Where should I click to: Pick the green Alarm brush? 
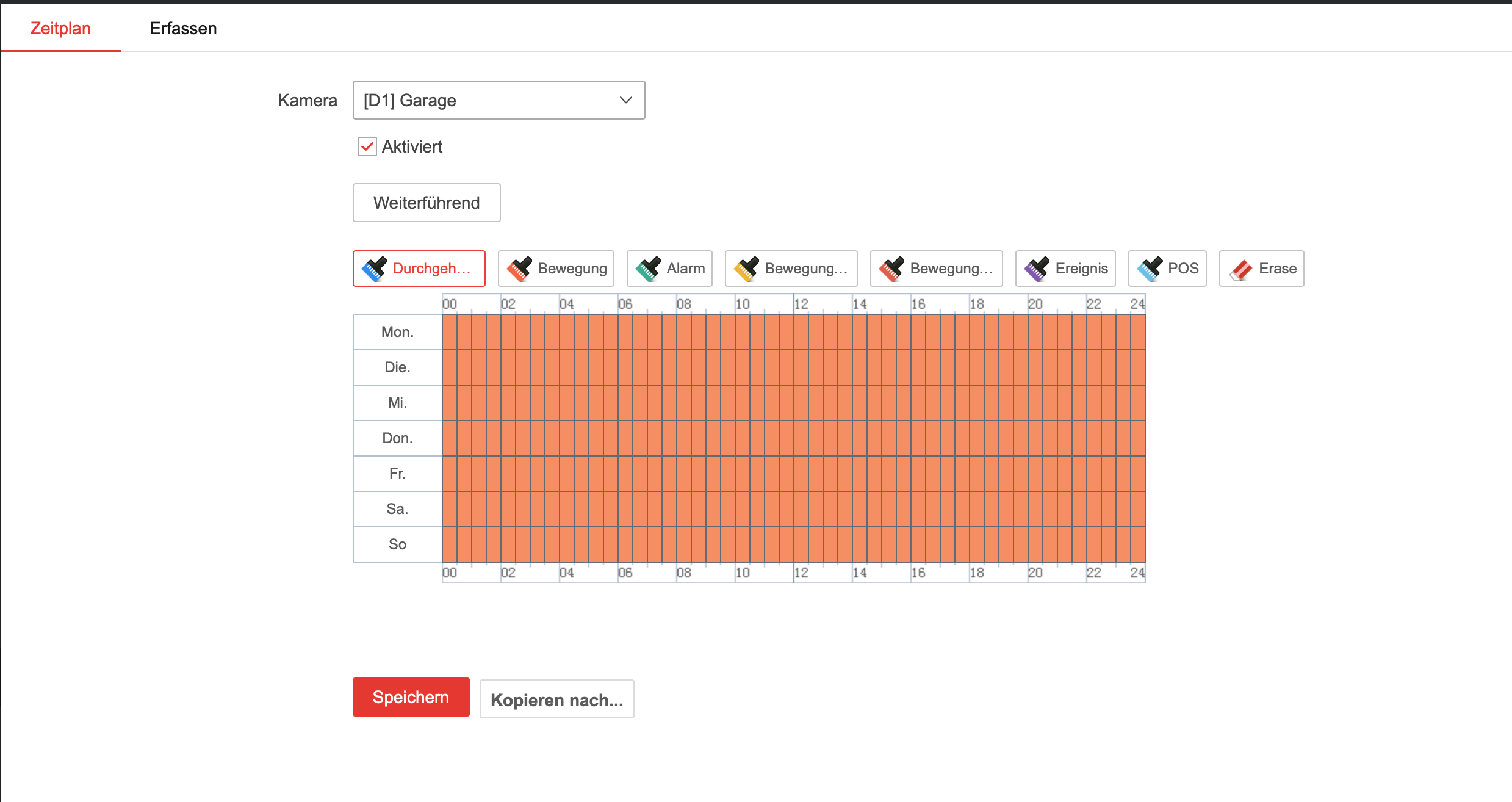[669, 269]
